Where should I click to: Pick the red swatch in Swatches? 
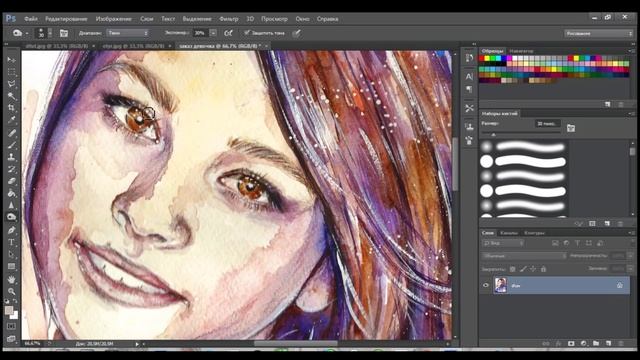click(x=482, y=58)
